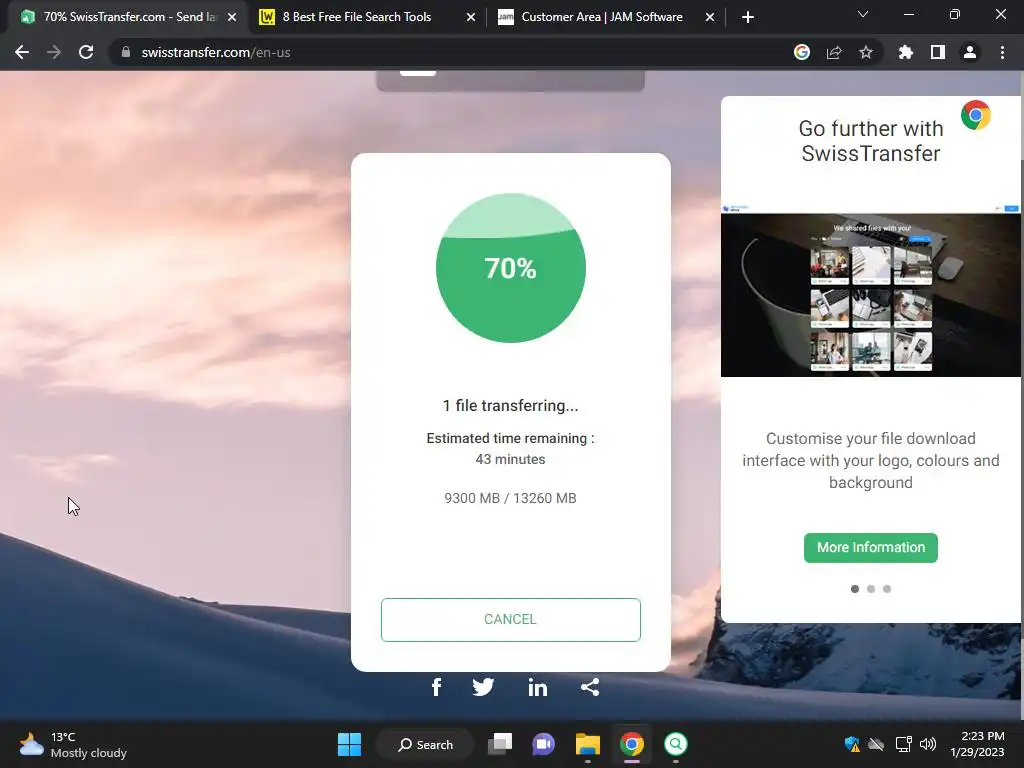
Task: Go back to previous page
Action: (22, 52)
